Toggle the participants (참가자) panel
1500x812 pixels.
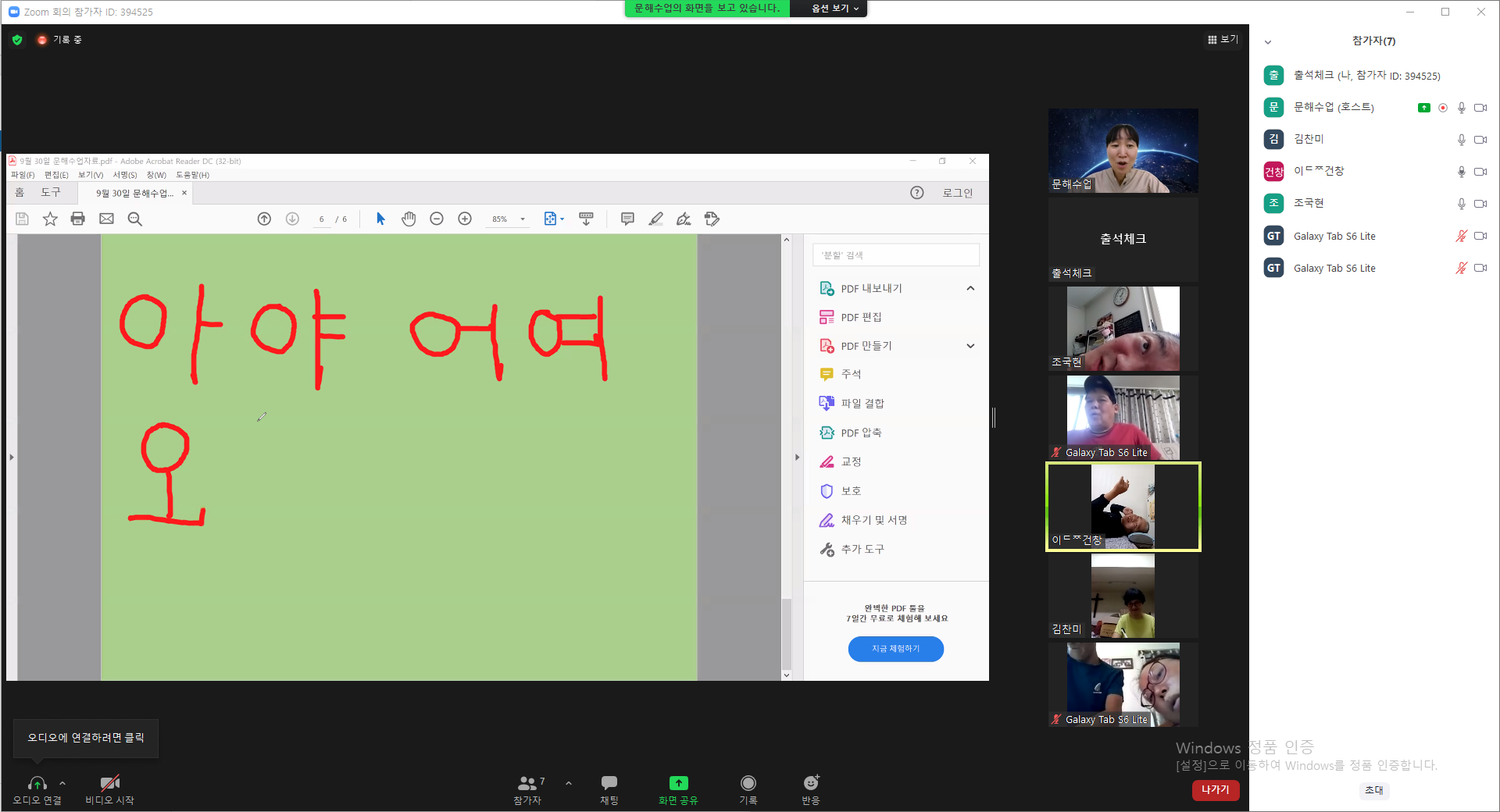pos(529,789)
